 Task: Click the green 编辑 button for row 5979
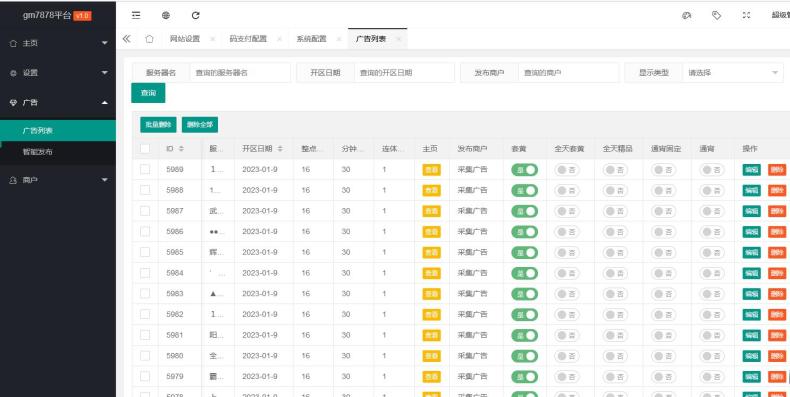click(752, 376)
